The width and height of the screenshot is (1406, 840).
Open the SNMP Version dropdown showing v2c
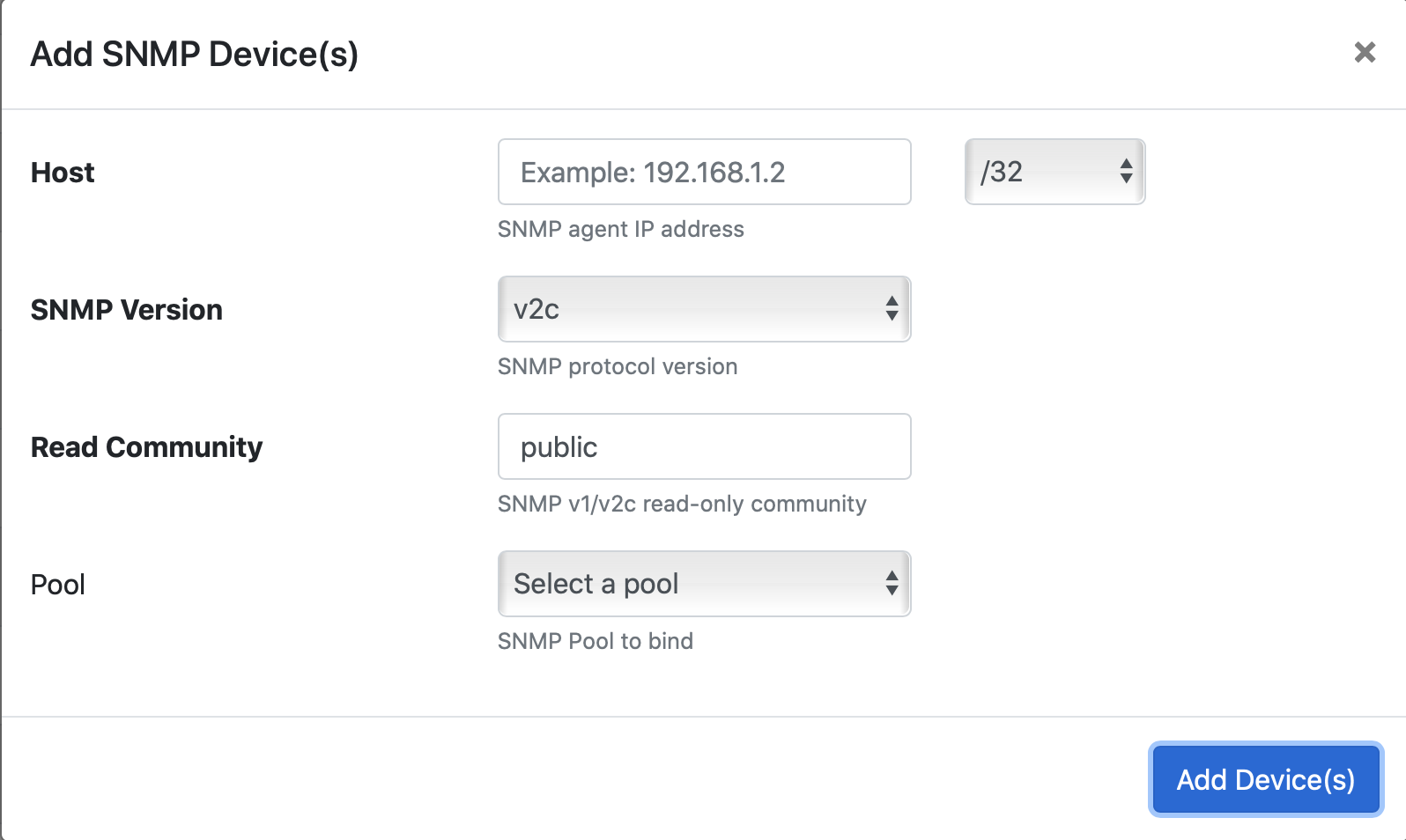click(704, 309)
